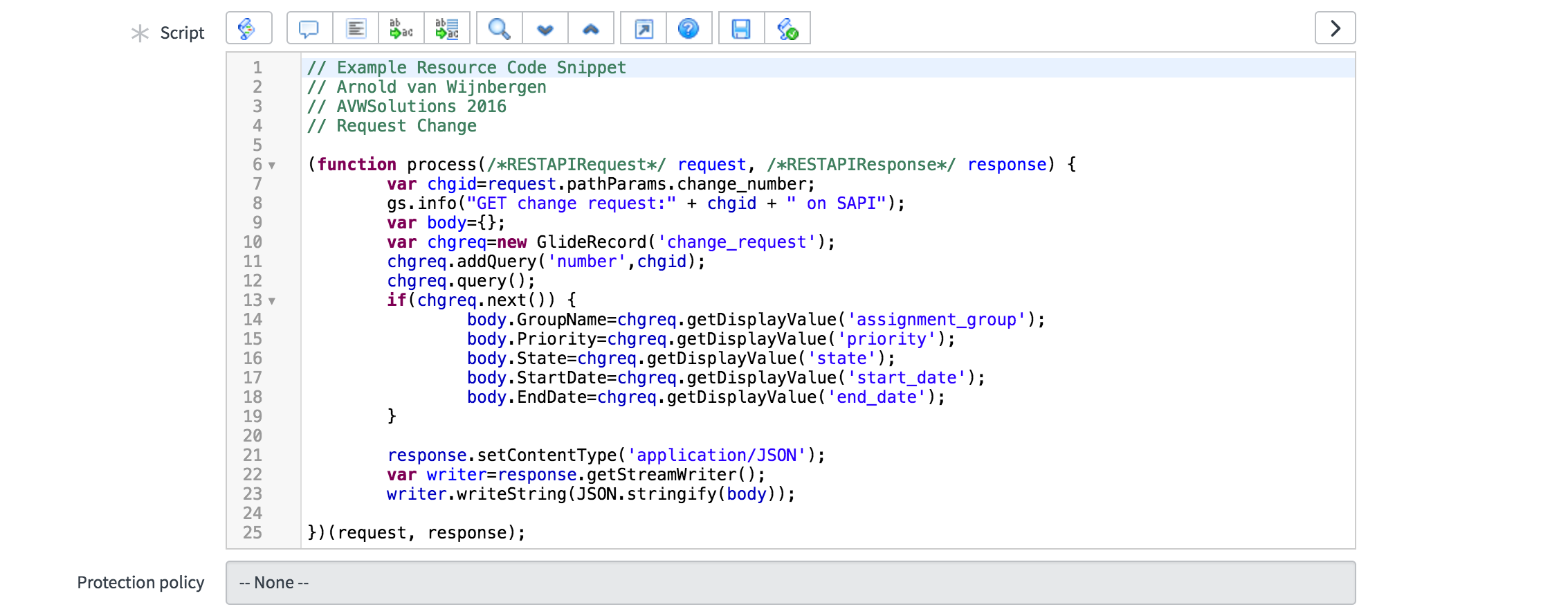
Task: Expand the right-side chevron panel button
Action: point(1335,28)
